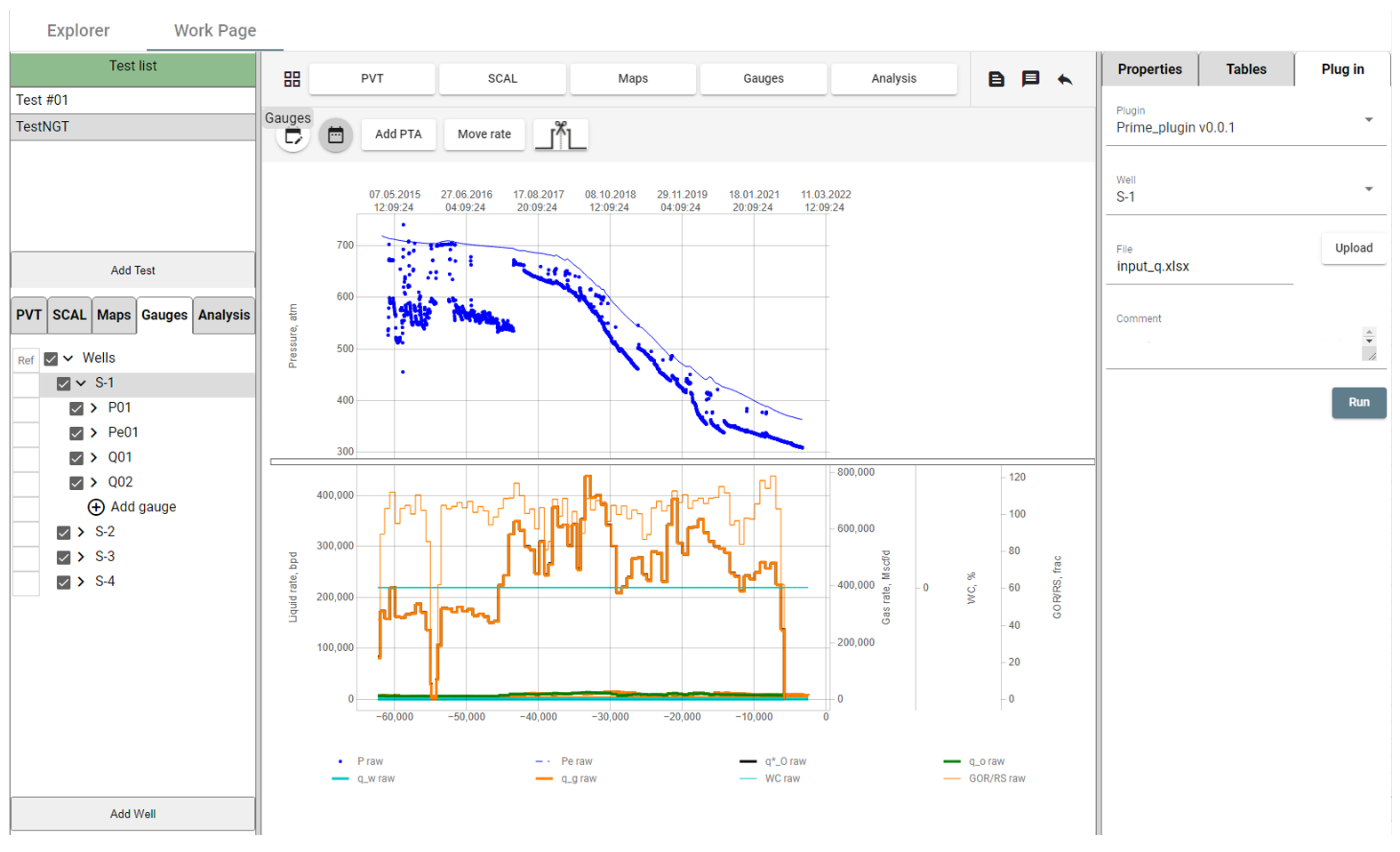Switch to the Explorer tab
The image size is (1400, 852).
pyautogui.click(x=78, y=30)
